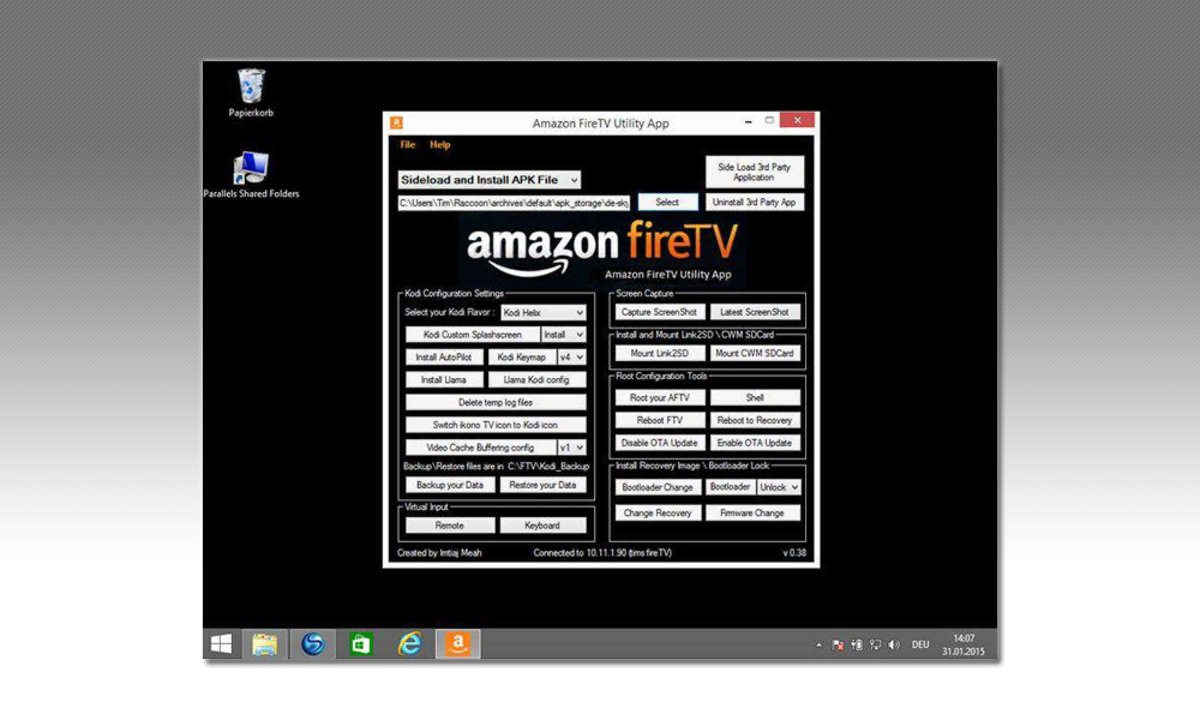Show hidden tray icons arrow
The width and height of the screenshot is (1200, 720).
coord(820,646)
